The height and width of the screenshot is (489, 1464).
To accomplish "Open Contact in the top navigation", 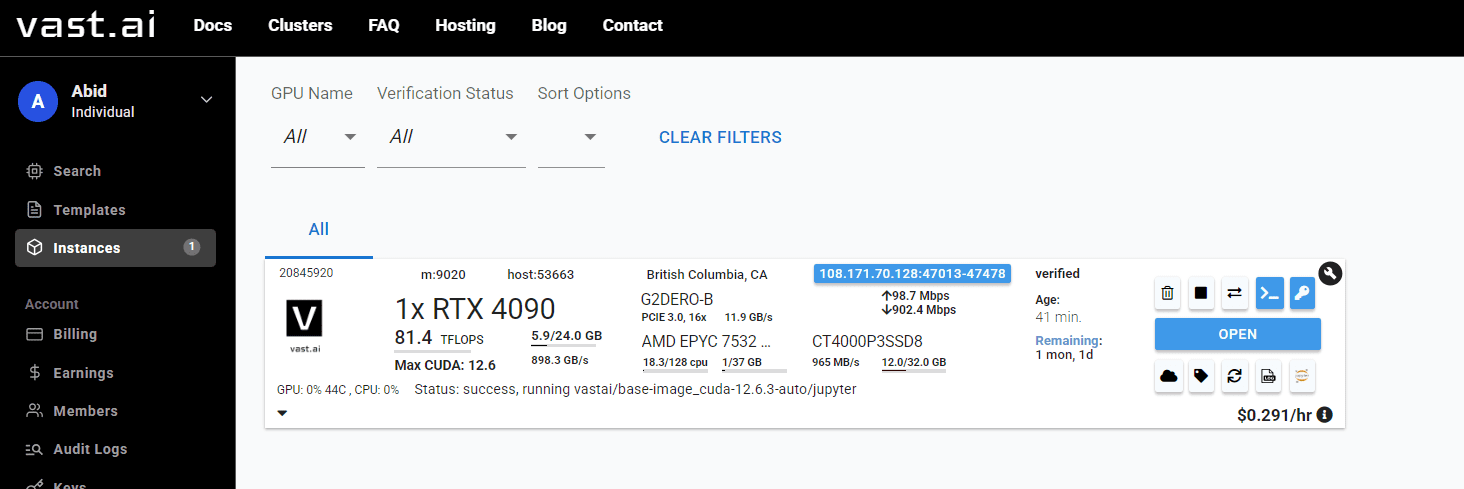I will pyautogui.click(x=632, y=25).
